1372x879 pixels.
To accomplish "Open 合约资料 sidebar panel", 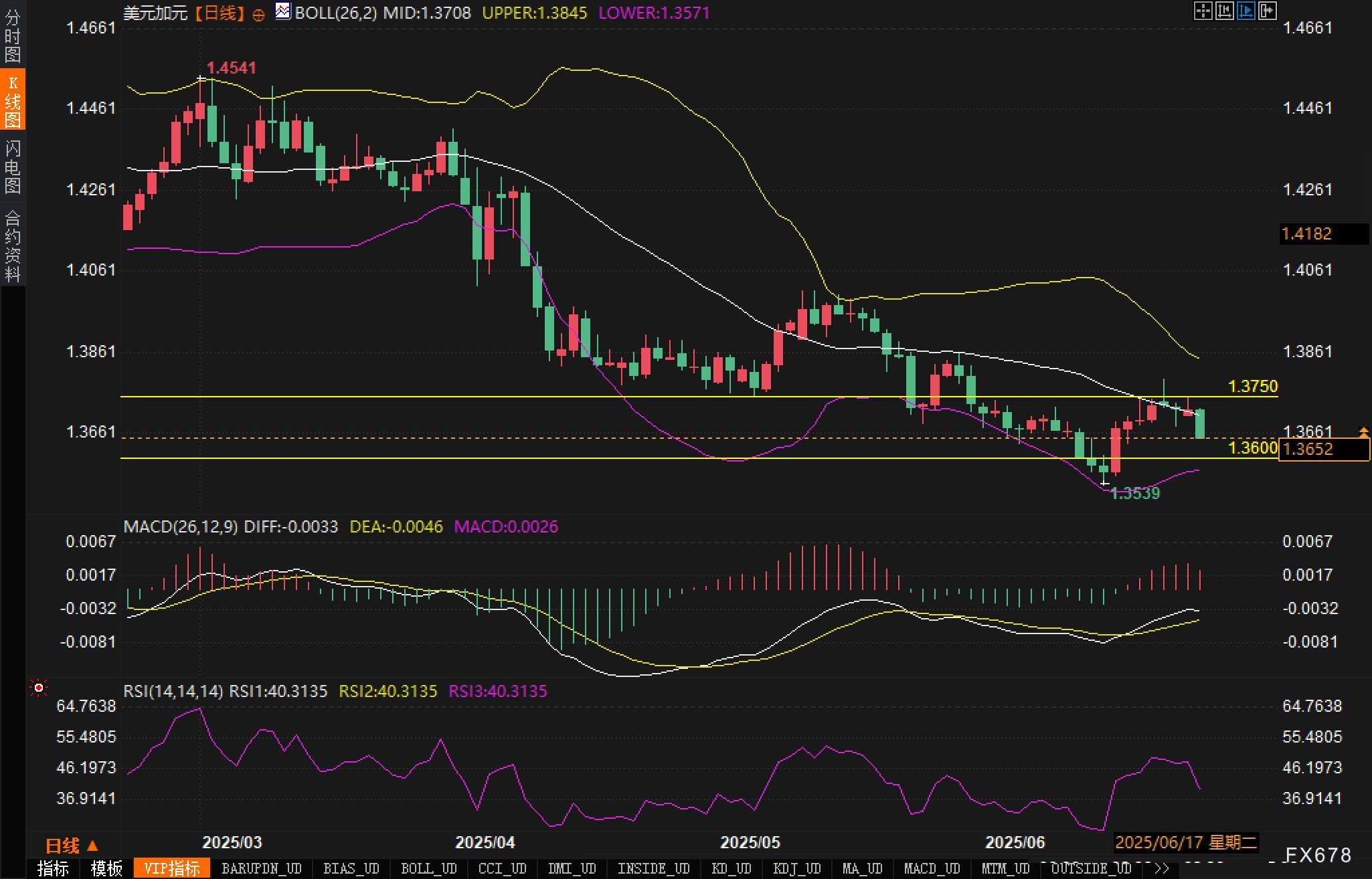I will point(12,246).
